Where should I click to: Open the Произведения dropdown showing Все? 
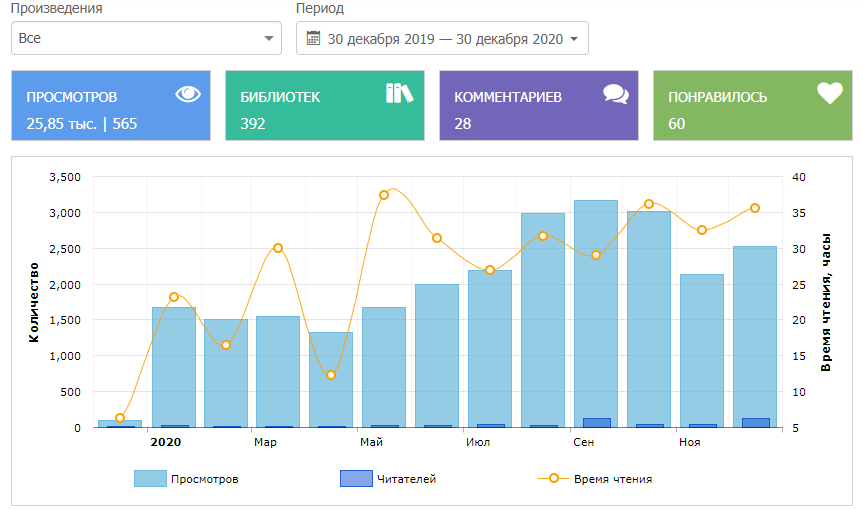[x=140, y=39]
